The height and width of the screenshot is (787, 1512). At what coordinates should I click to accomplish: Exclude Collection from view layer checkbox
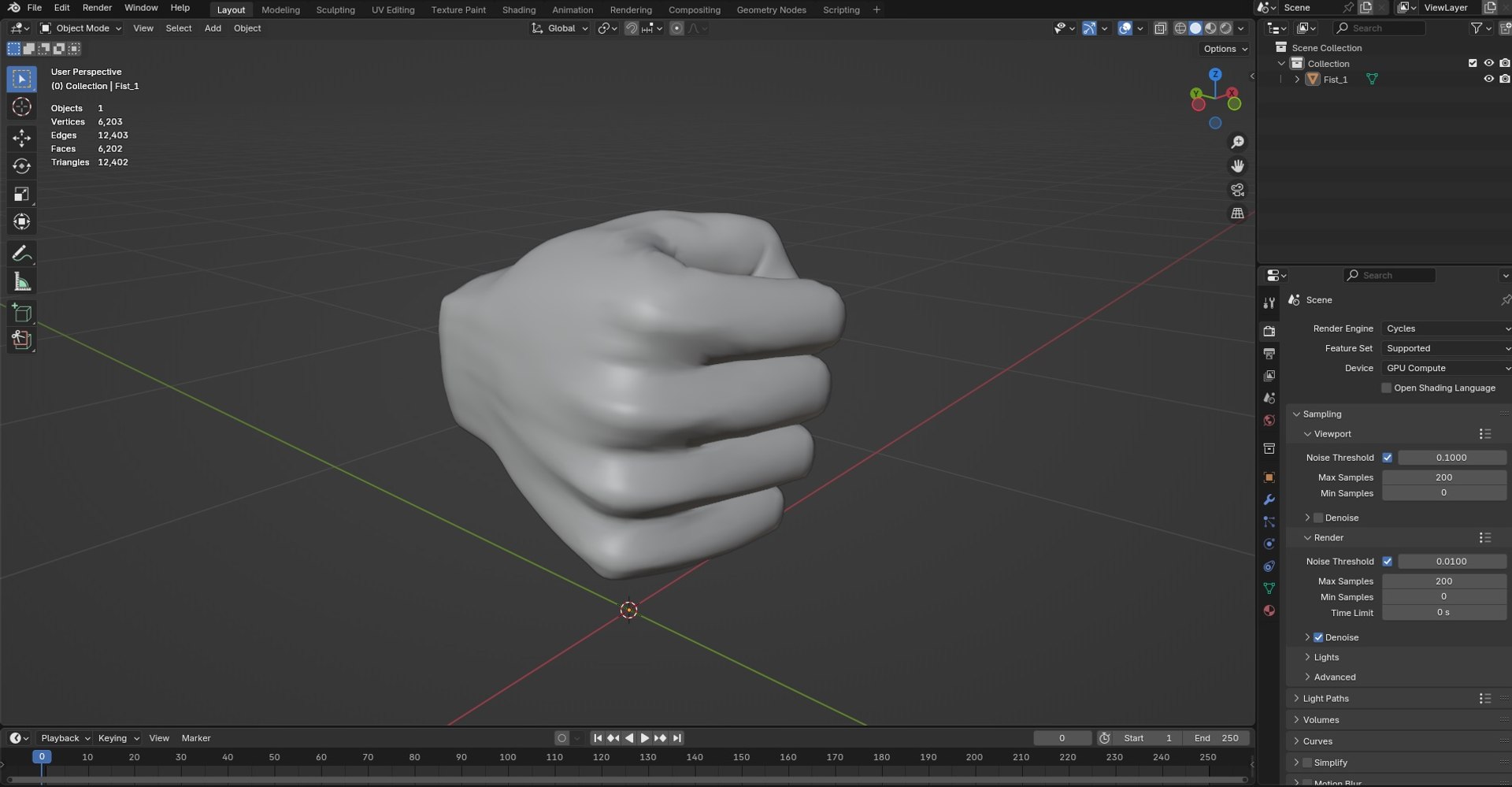pos(1473,64)
